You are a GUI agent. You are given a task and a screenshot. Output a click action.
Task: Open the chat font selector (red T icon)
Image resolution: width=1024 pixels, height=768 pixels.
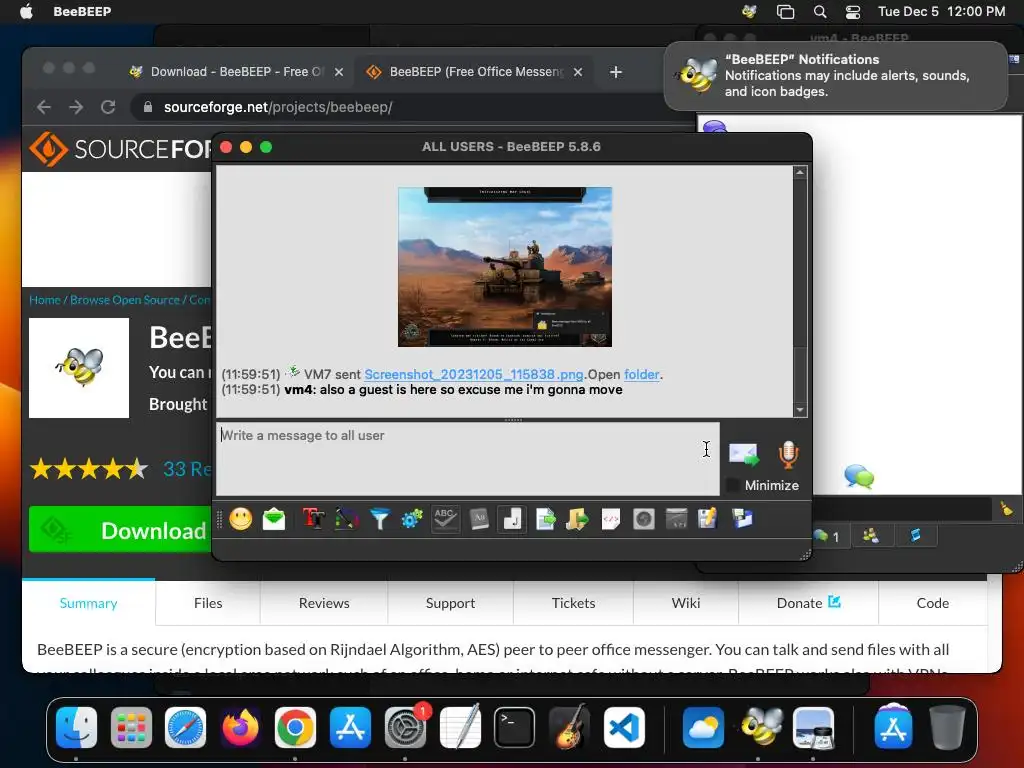313,519
